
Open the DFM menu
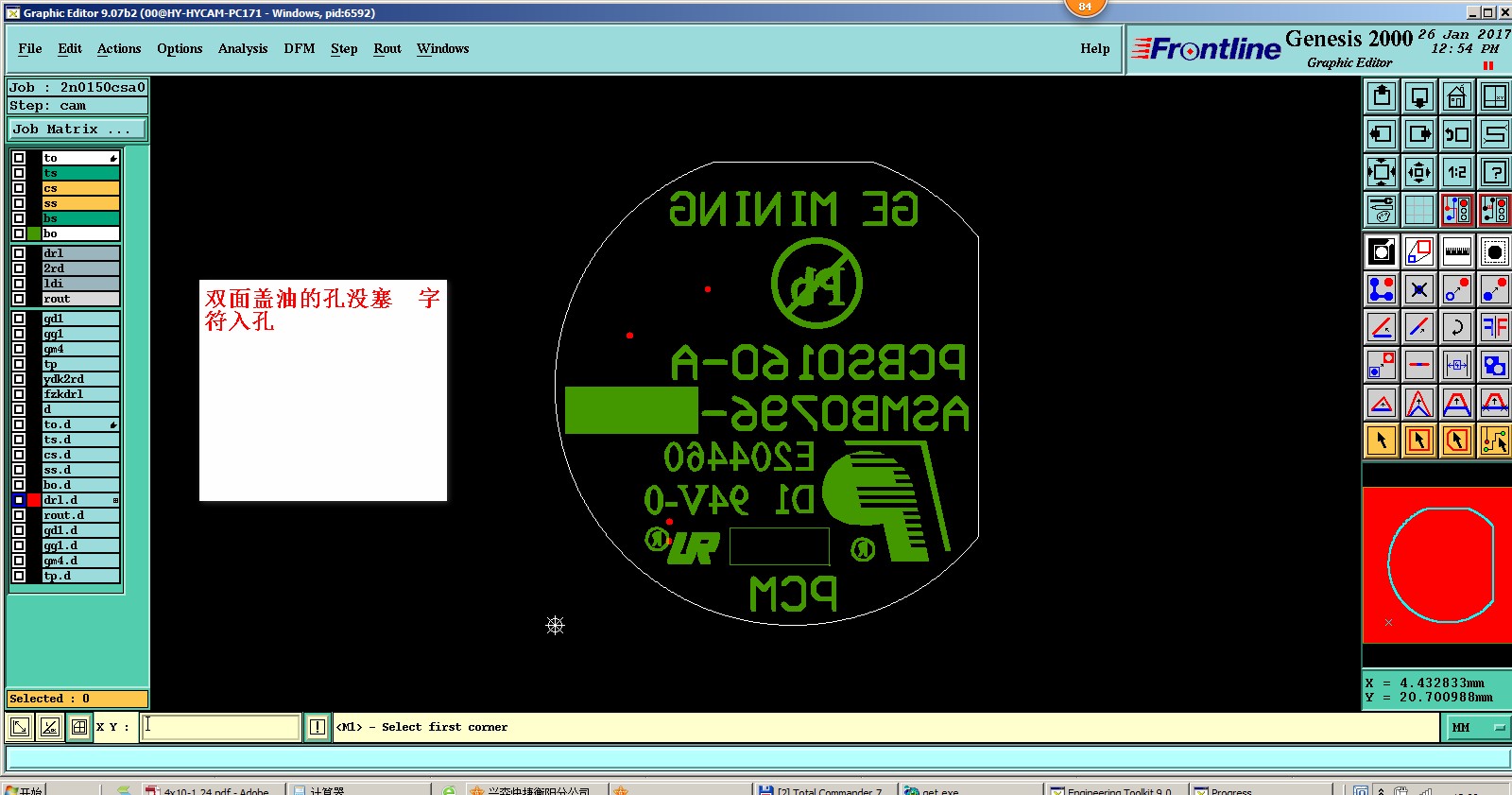[x=300, y=48]
